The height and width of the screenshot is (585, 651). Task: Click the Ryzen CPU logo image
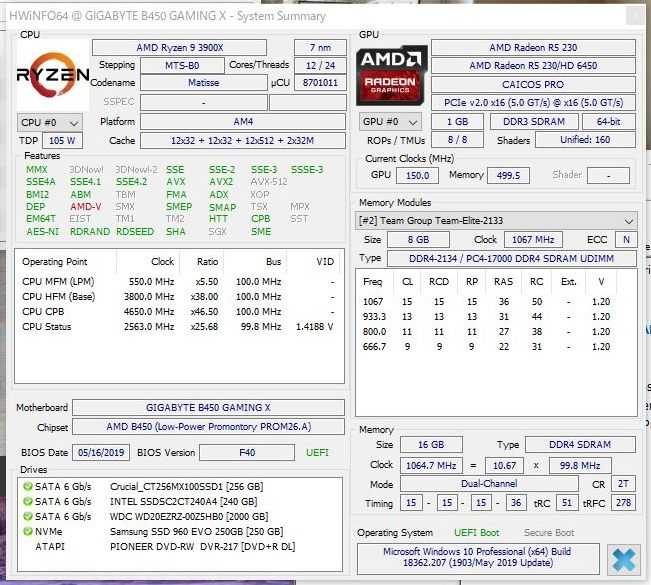coord(53,75)
